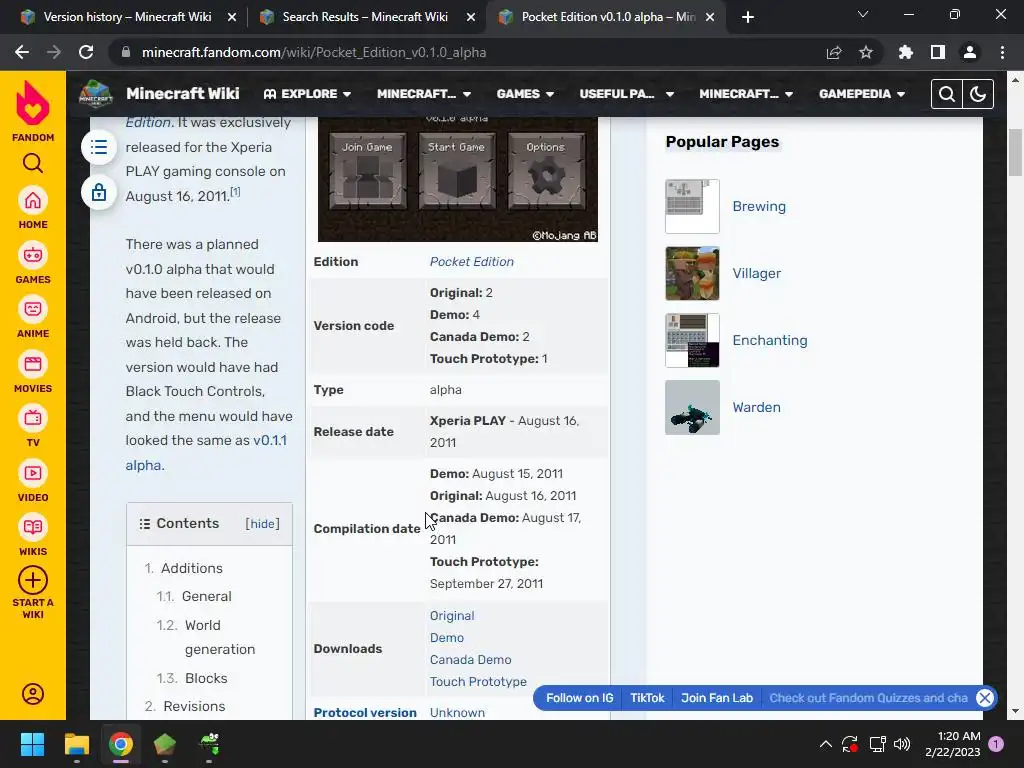
Task: Open the Games sidebar icon
Action: coord(33,255)
